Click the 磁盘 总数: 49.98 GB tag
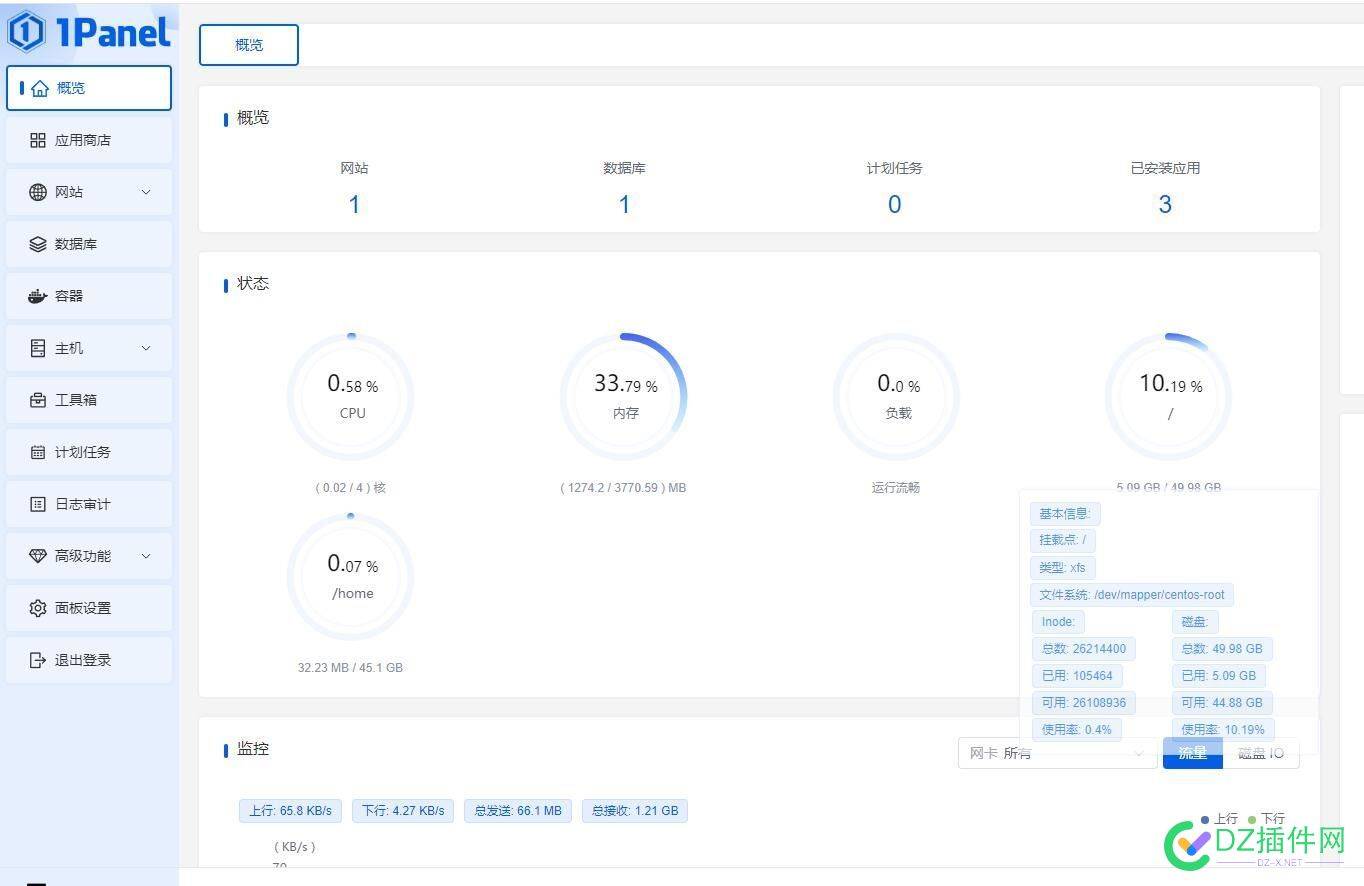The image size is (1364, 886). click(1222, 648)
